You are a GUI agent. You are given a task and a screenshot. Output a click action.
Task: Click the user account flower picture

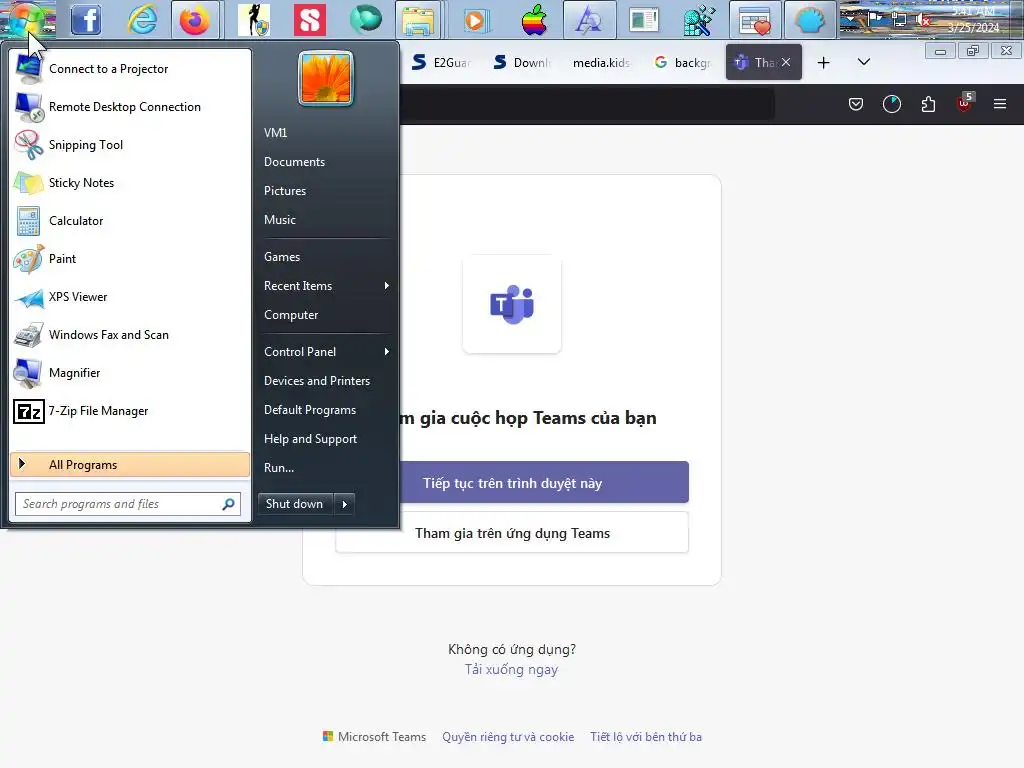click(326, 79)
